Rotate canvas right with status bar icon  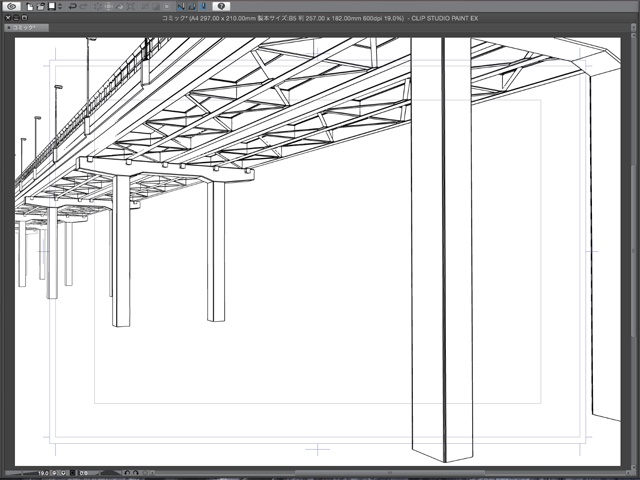tap(136, 473)
